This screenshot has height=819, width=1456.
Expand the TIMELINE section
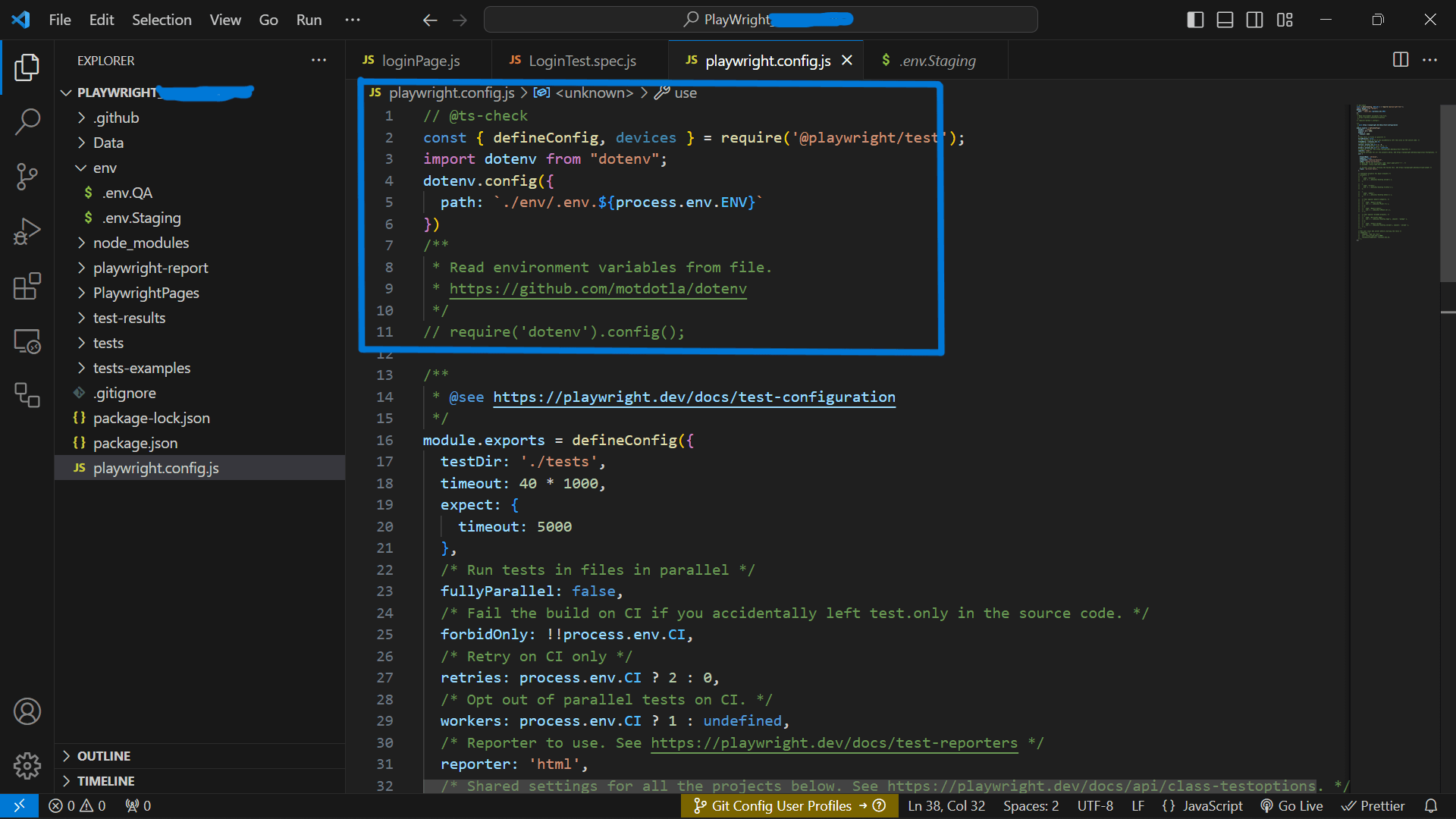(x=199, y=781)
